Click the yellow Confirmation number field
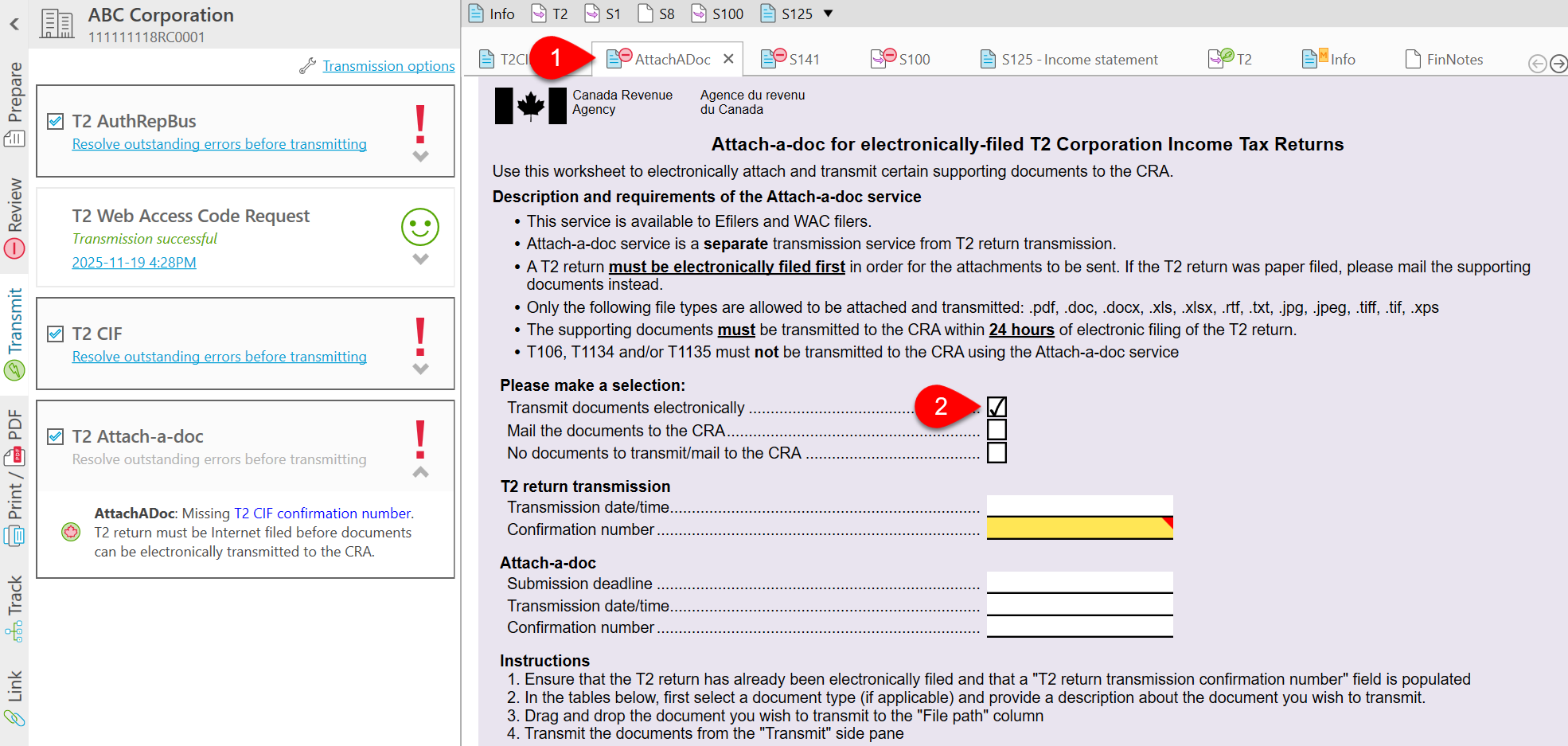Viewport: 1568px width, 746px height. [x=1078, y=529]
